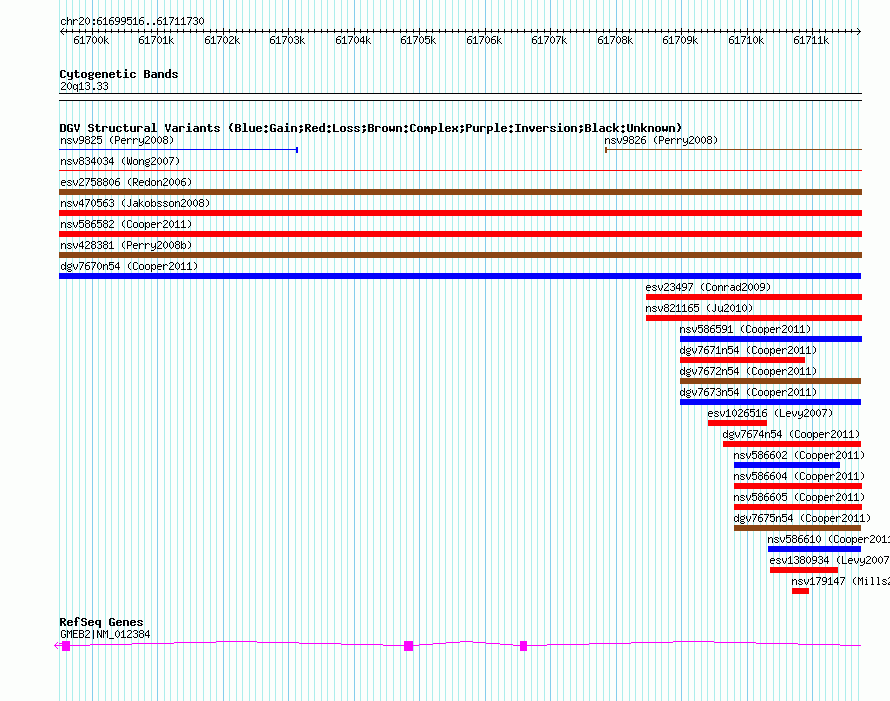Click the nsv9826 (Perry2008) variant label
Viewport: 890px width, 701px height.
pyautogui.click(x=661, y=140)
